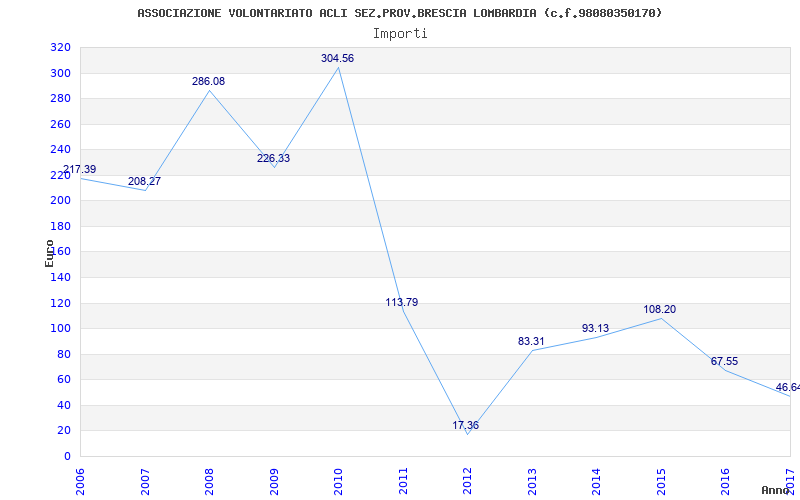Click the 83.31 data label
The width and height of the screenshot is (800, 500).
pos(531,342)
